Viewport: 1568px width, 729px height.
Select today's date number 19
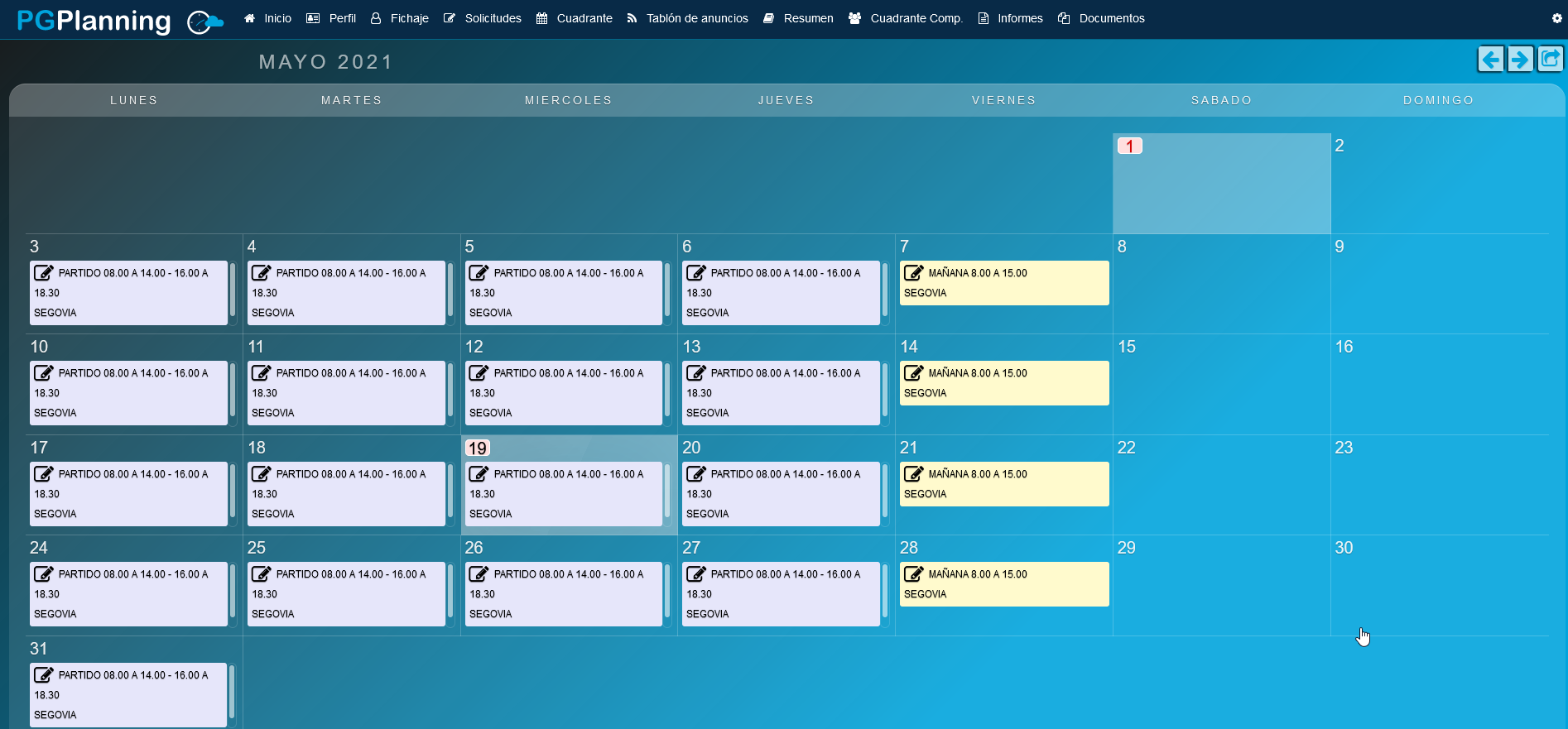[478, 448]
